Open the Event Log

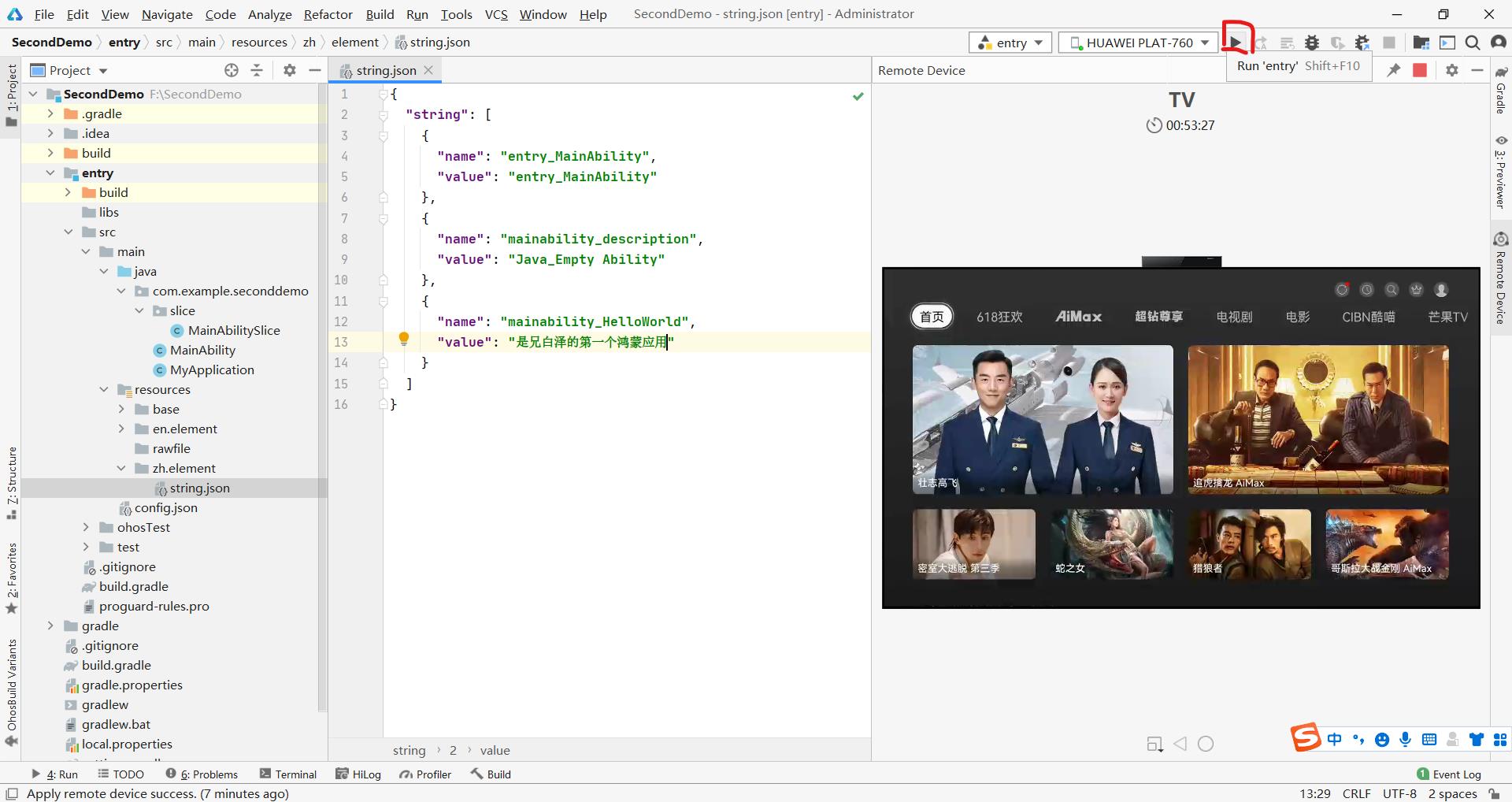[1449, 774]
